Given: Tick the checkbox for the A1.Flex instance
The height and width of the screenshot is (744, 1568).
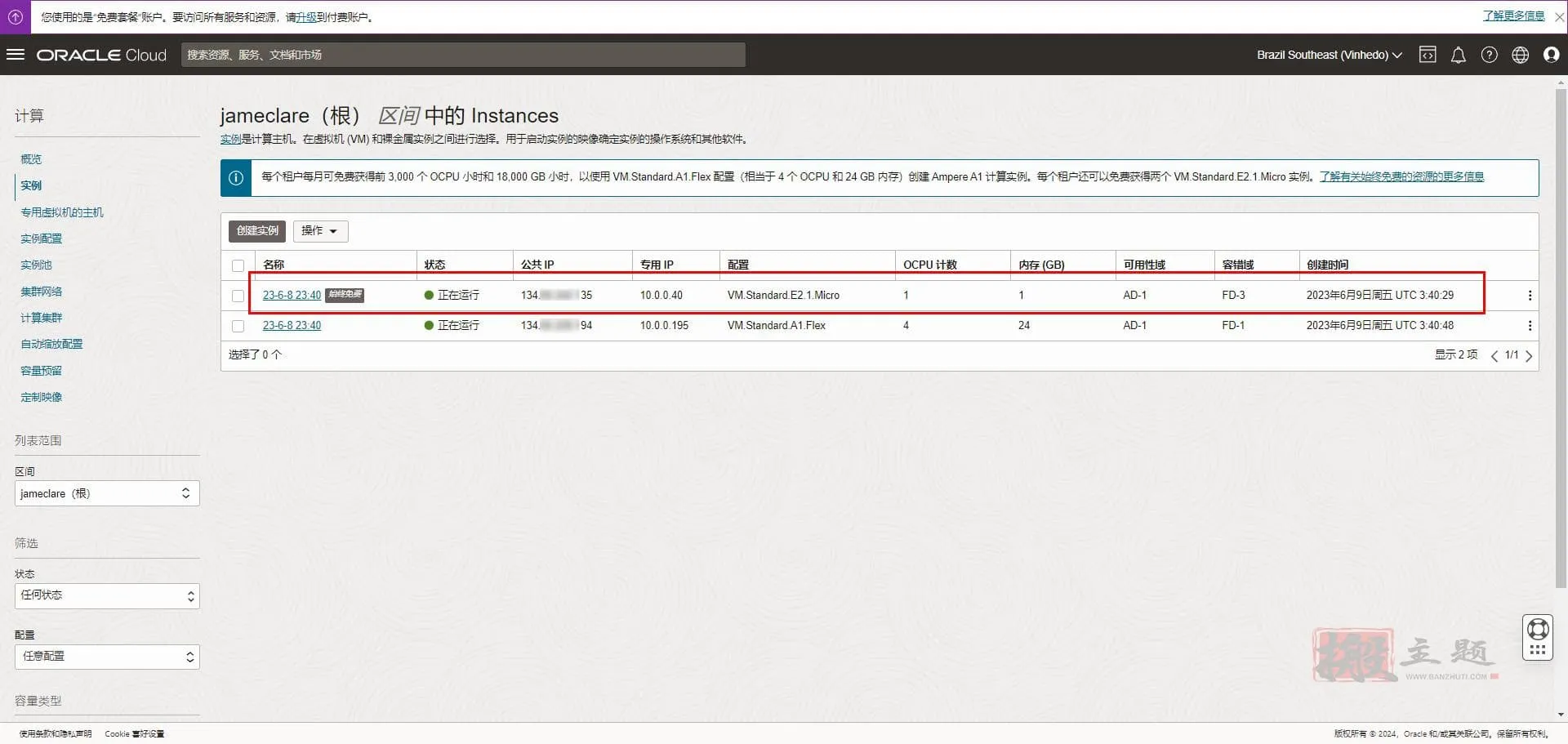Looking at the screenshot, I should (238, 326).
